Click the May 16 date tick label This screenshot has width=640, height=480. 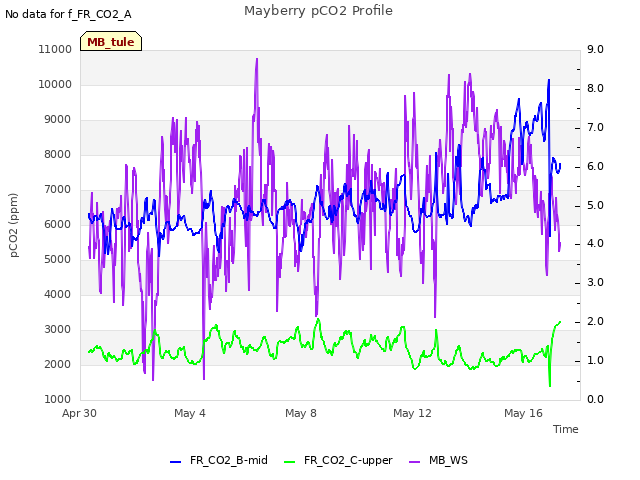tap(523, 413)
